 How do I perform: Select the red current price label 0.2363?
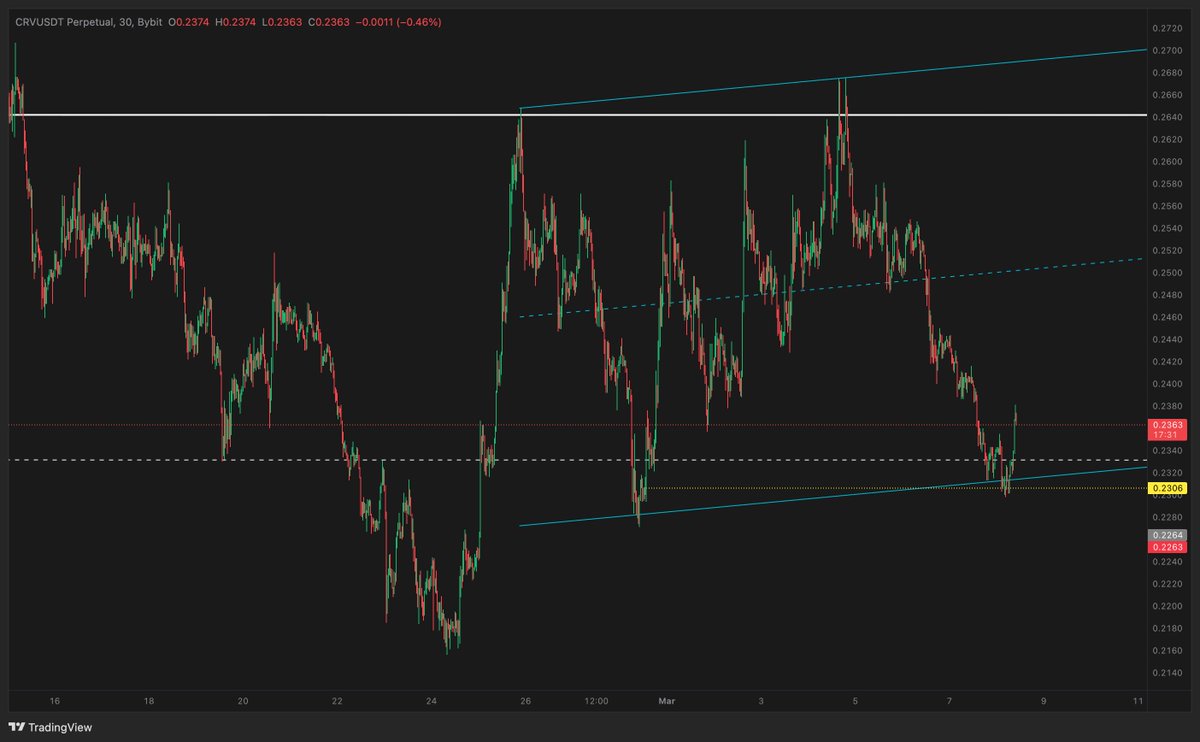(x=1165, y=425)
